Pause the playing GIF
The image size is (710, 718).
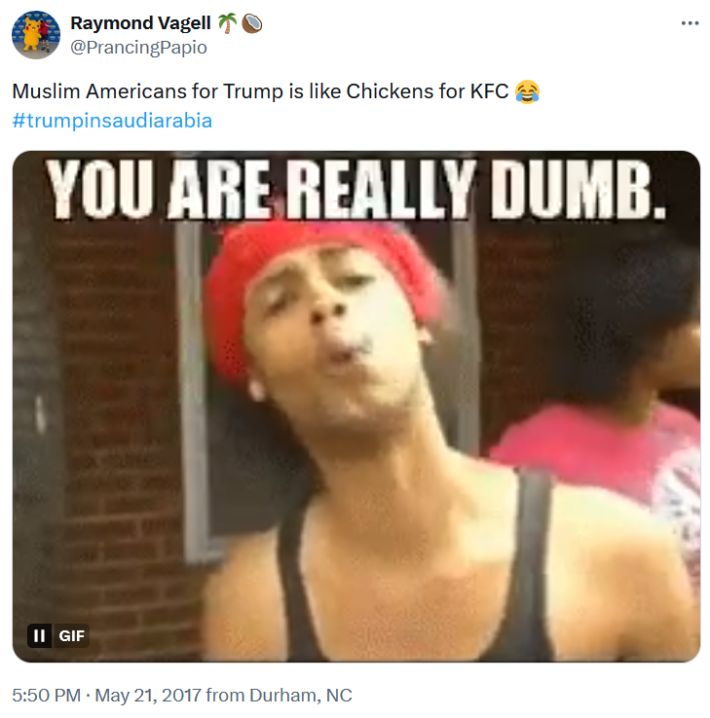[40, 635]
